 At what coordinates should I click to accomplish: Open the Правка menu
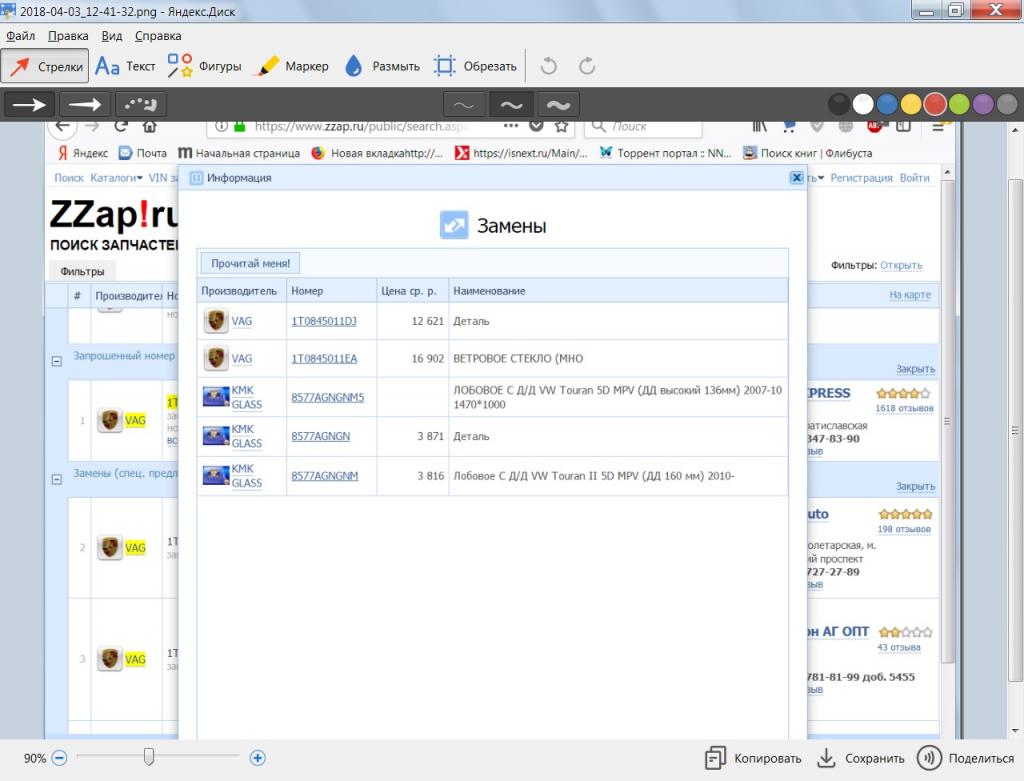coord(68,36)
